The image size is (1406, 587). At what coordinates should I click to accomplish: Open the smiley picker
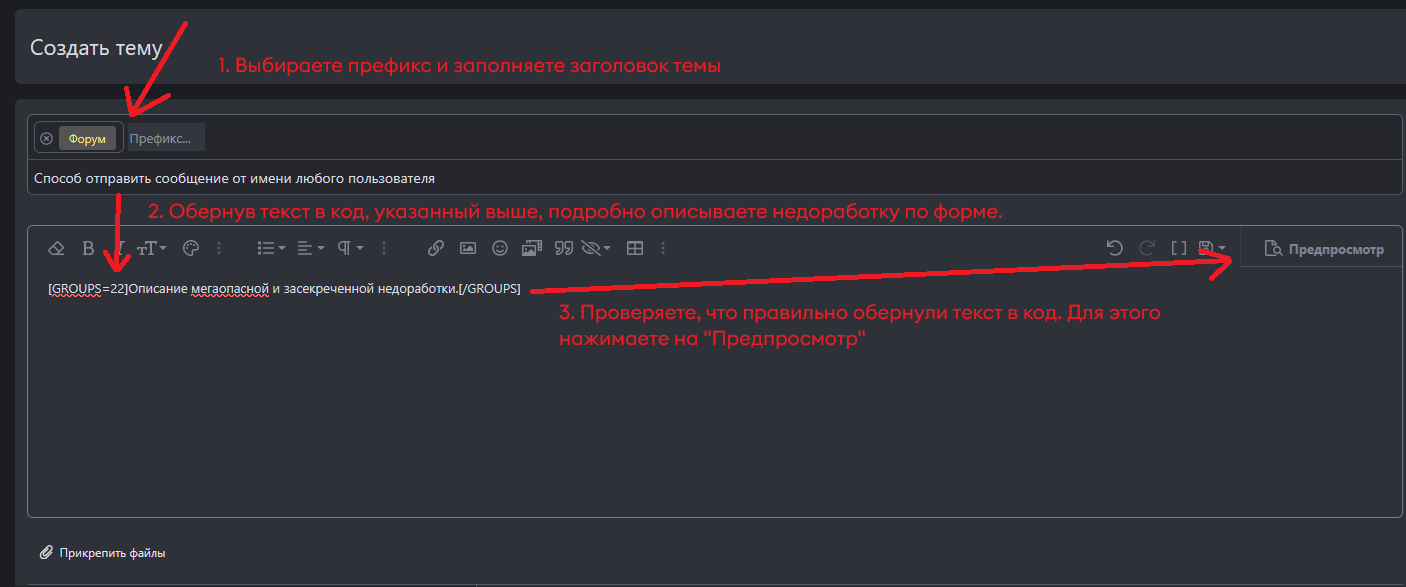coord(500,247)
